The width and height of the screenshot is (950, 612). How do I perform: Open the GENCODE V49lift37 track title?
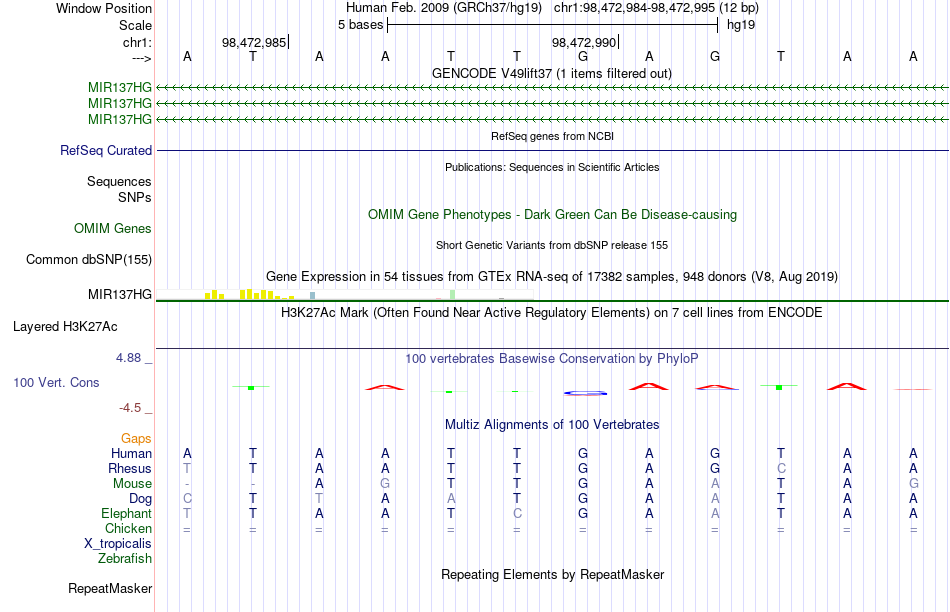tap(552, 73)
